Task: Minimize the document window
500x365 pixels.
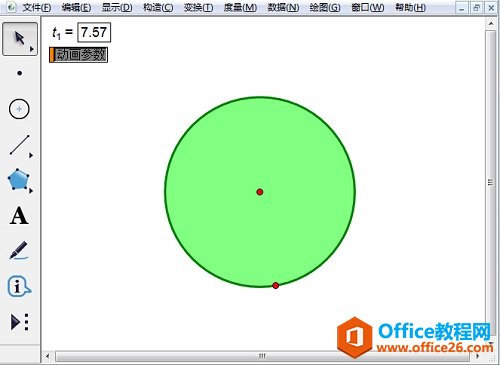Action: coord(462,8)
